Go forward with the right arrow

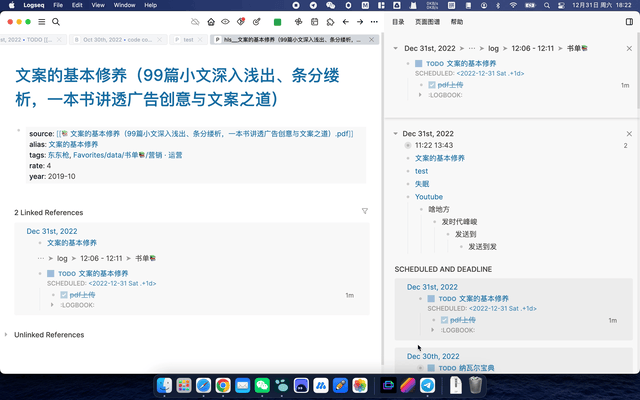pyautogui.click(x=360, y=22)
